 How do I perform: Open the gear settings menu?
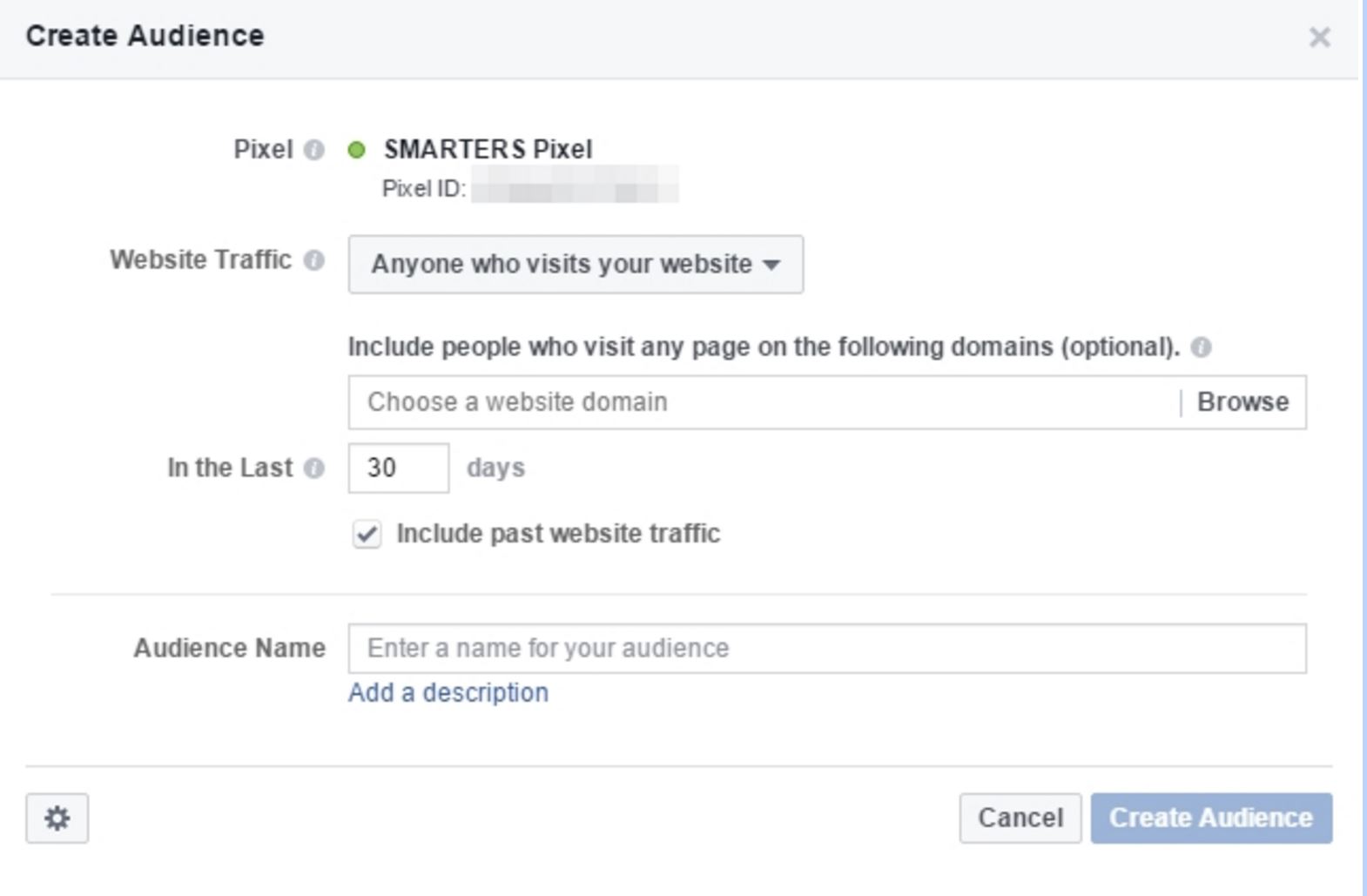(x=57, y=818)
